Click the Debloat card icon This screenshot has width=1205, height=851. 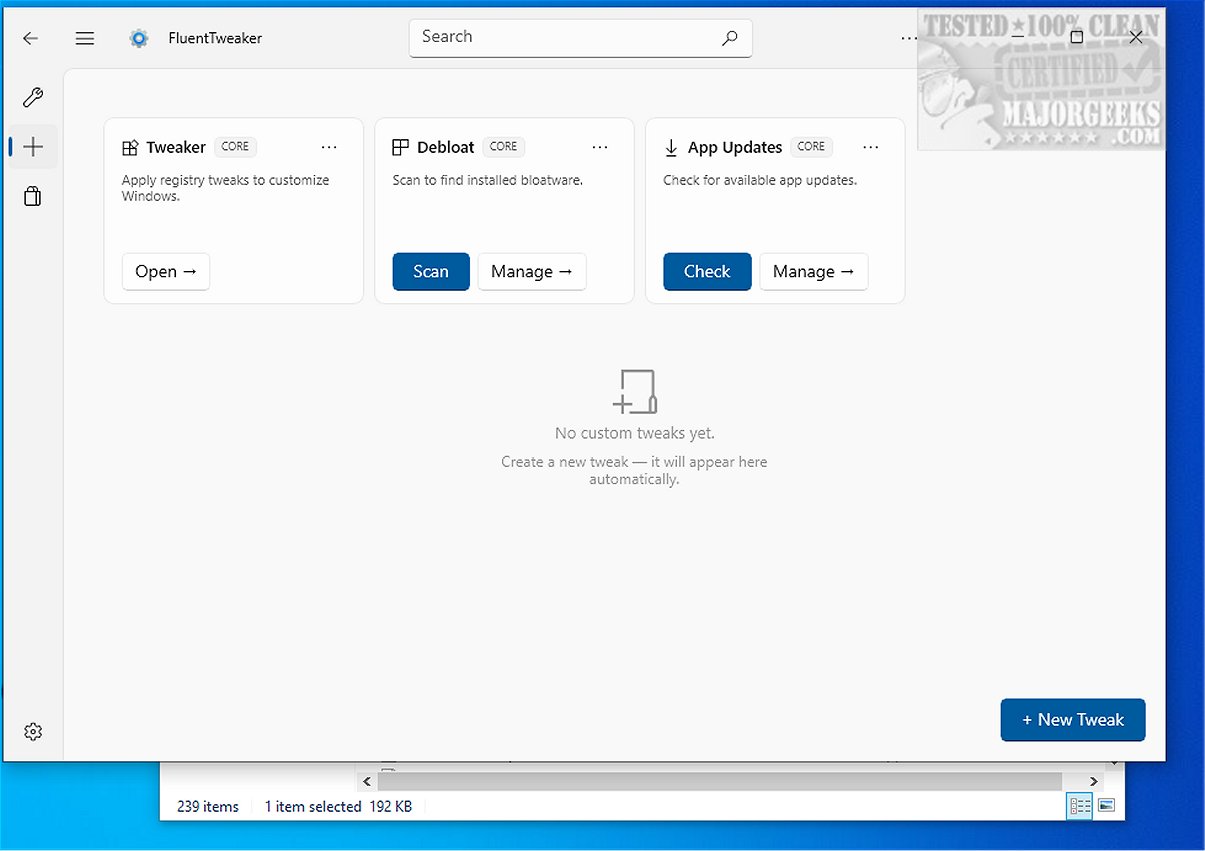401,147
